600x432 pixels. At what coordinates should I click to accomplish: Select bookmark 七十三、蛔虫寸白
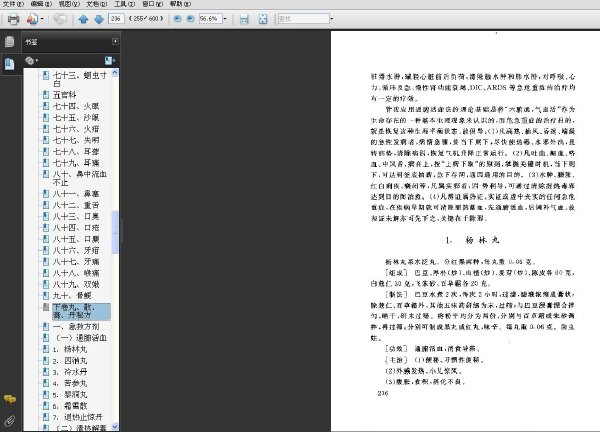[80, 79]
